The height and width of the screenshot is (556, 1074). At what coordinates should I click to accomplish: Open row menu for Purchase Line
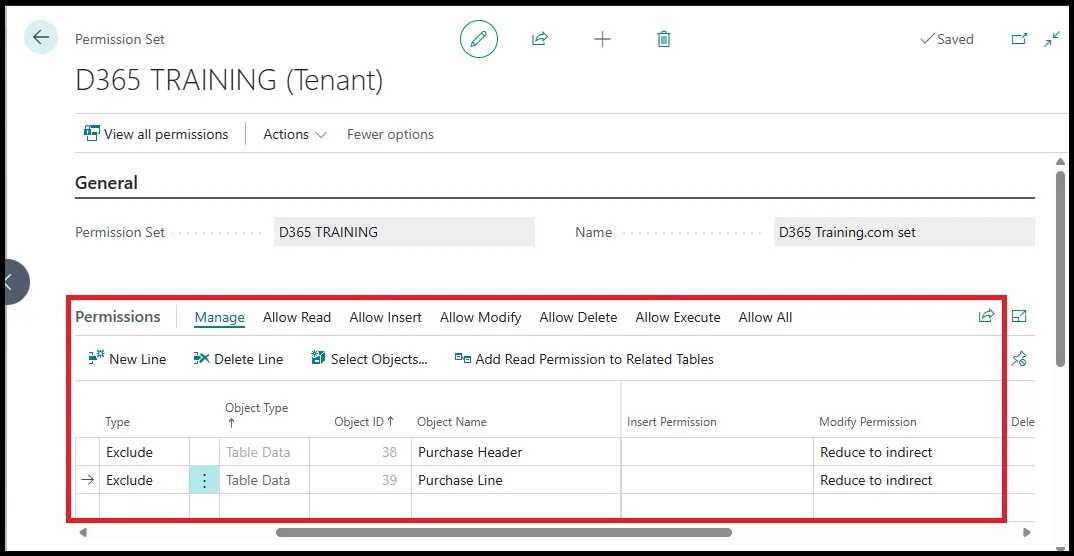(204, 480)
